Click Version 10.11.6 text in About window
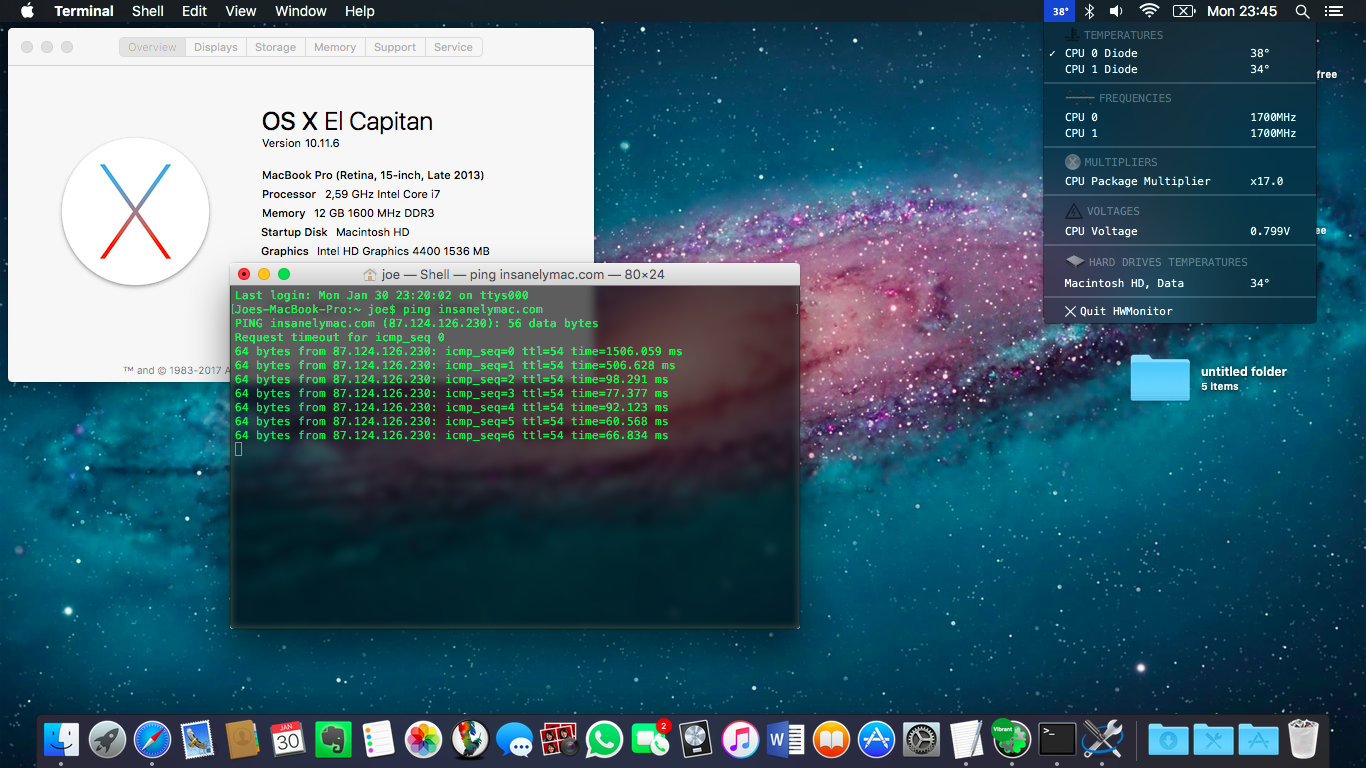The width and height of the screenshot is (1366, 768). pos(301,143)
